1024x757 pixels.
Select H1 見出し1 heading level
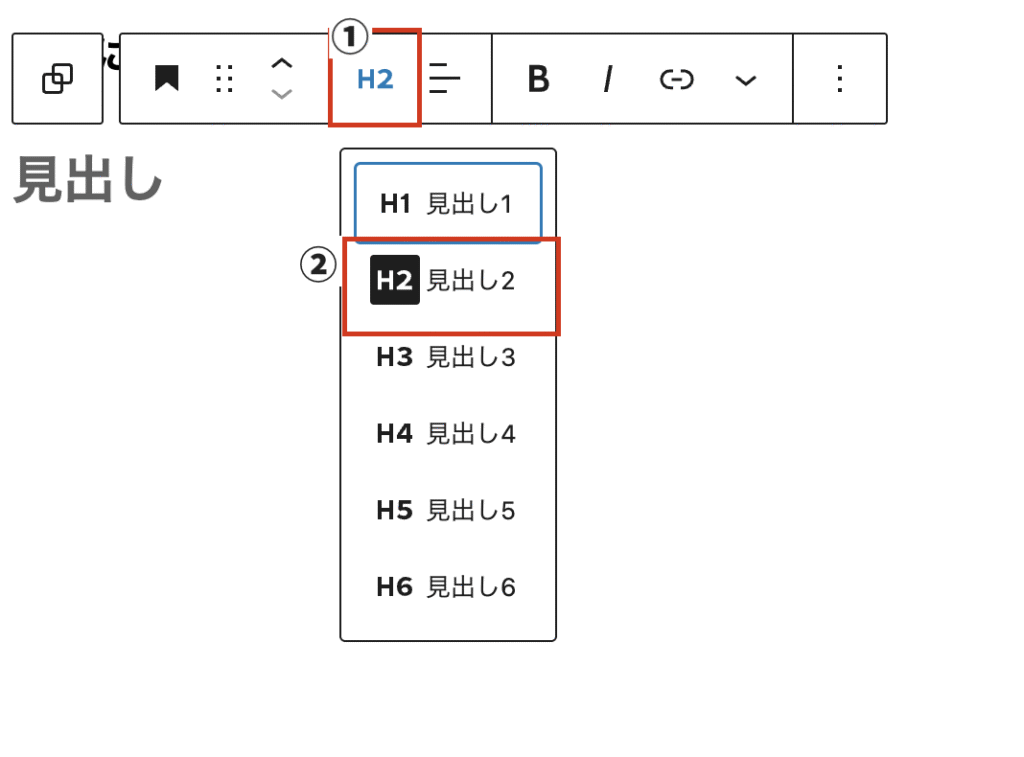[447, 204]
